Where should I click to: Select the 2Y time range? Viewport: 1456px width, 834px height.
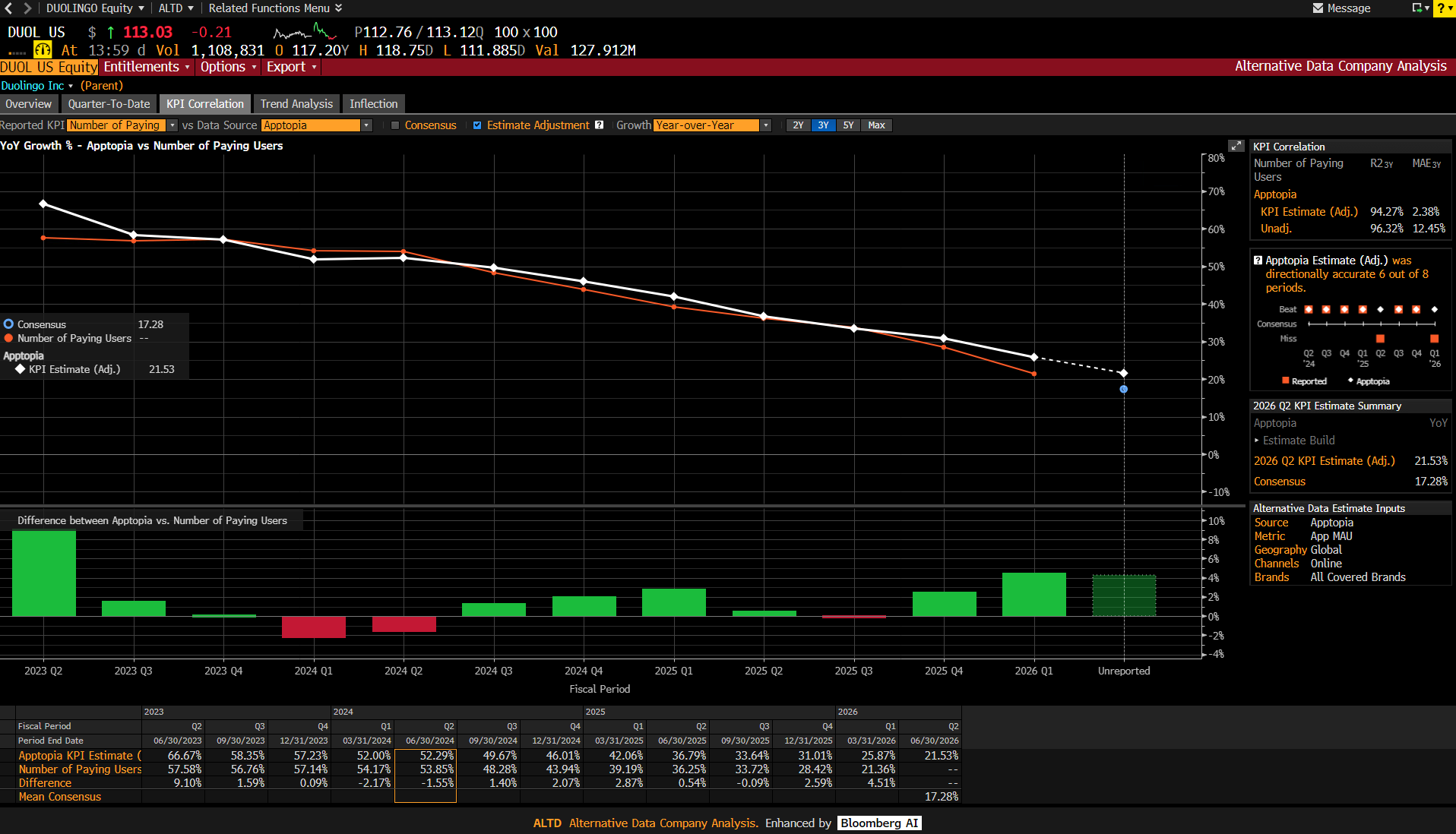click(x=798, y=125)
